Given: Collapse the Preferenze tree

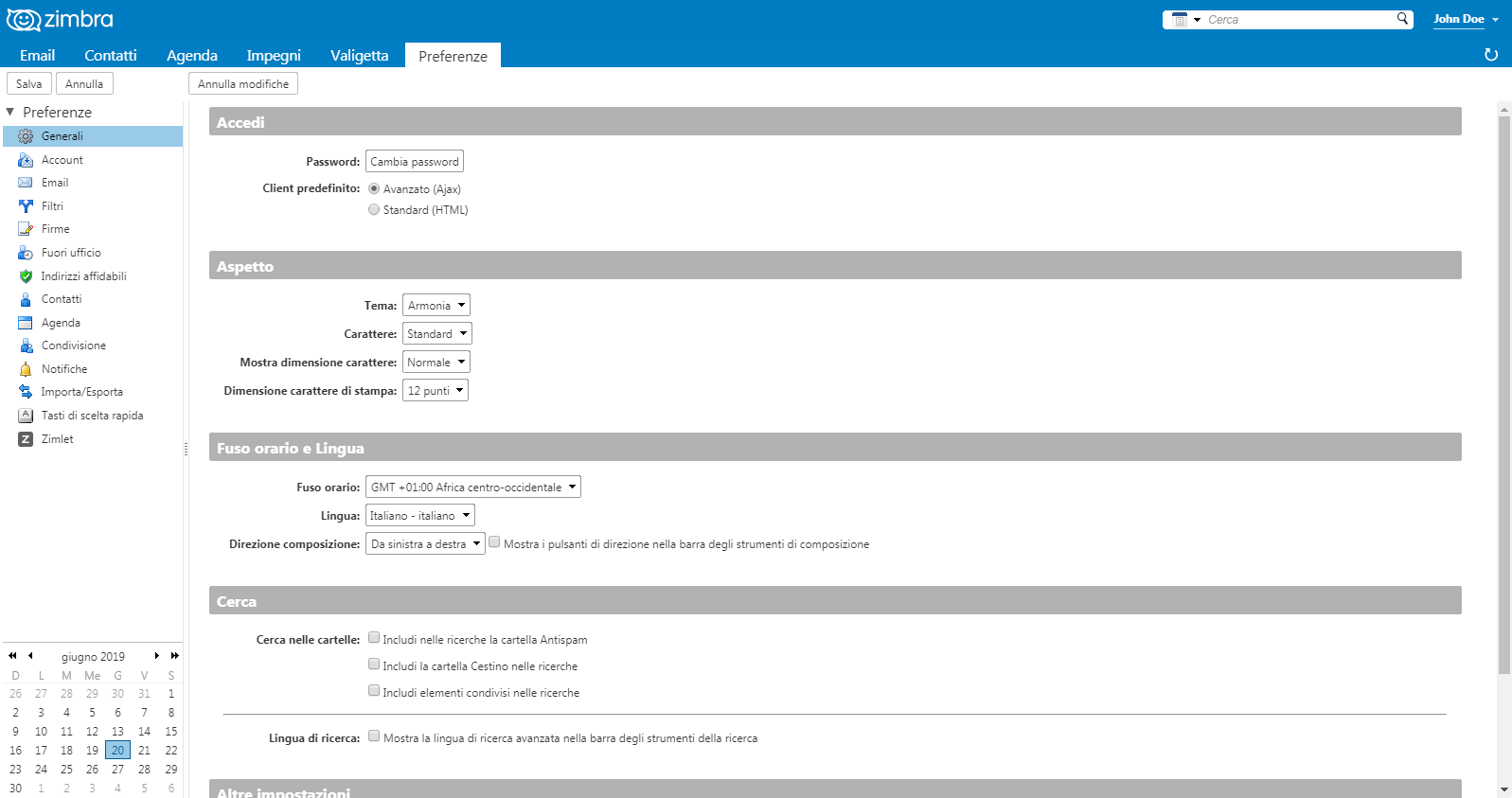Looking at the screenshot, I should click(x=10, y=112).
